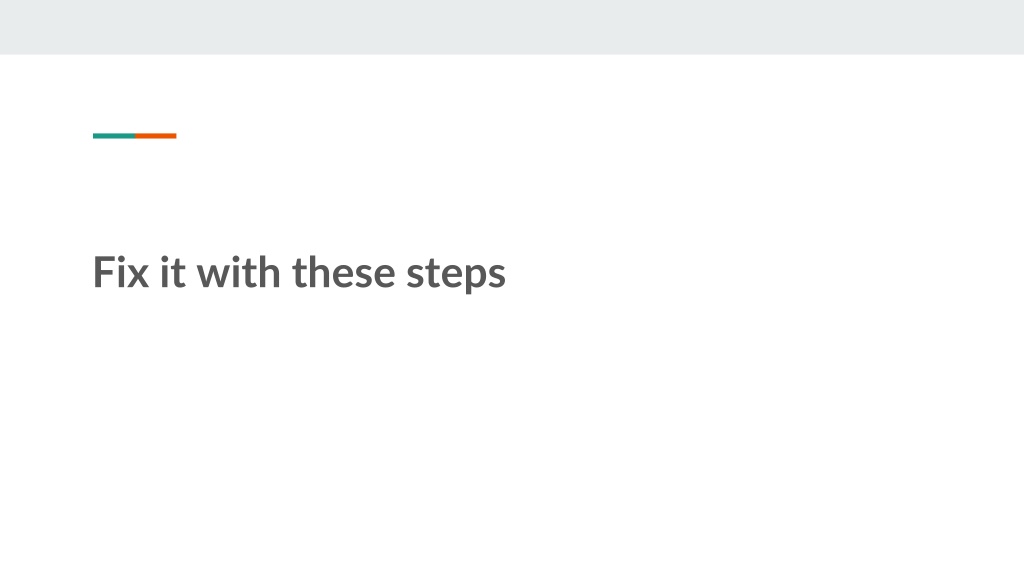The height and width of the screenshot is (576, 1024).
Task: Click the teal segment of the accent line
Action: click(x=114, y=136)
